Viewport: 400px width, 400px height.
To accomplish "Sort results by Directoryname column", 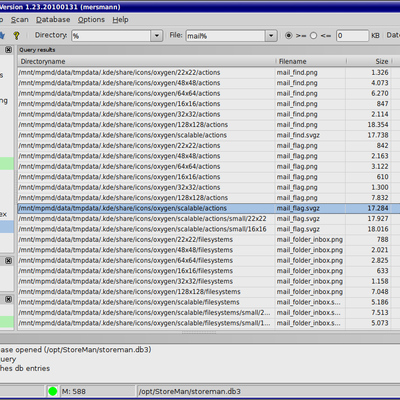I will [147, 61].
